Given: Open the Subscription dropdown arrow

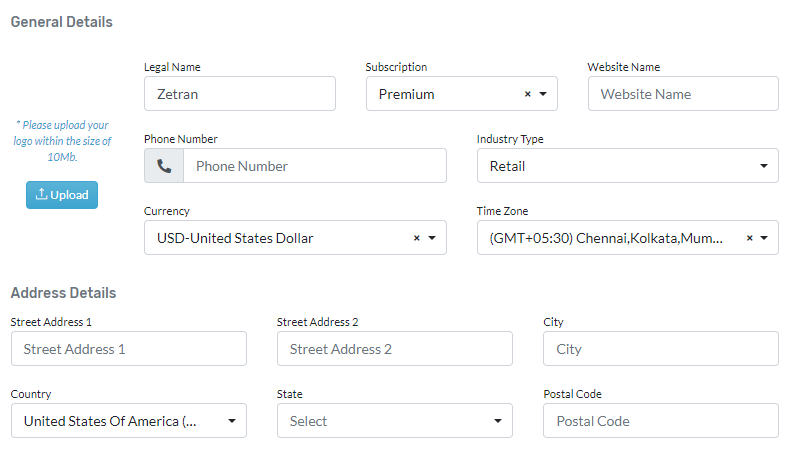Looking at the screenshot, I should click(x=543, y=94).
